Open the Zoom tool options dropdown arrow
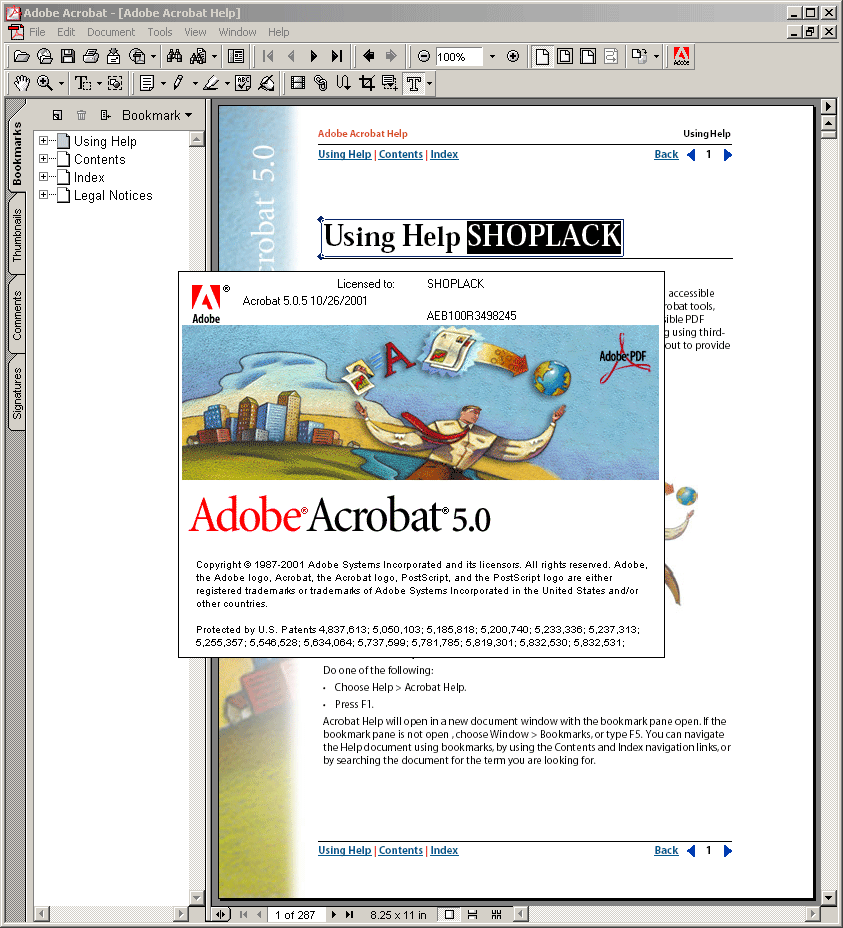 [x=61, y=83]
